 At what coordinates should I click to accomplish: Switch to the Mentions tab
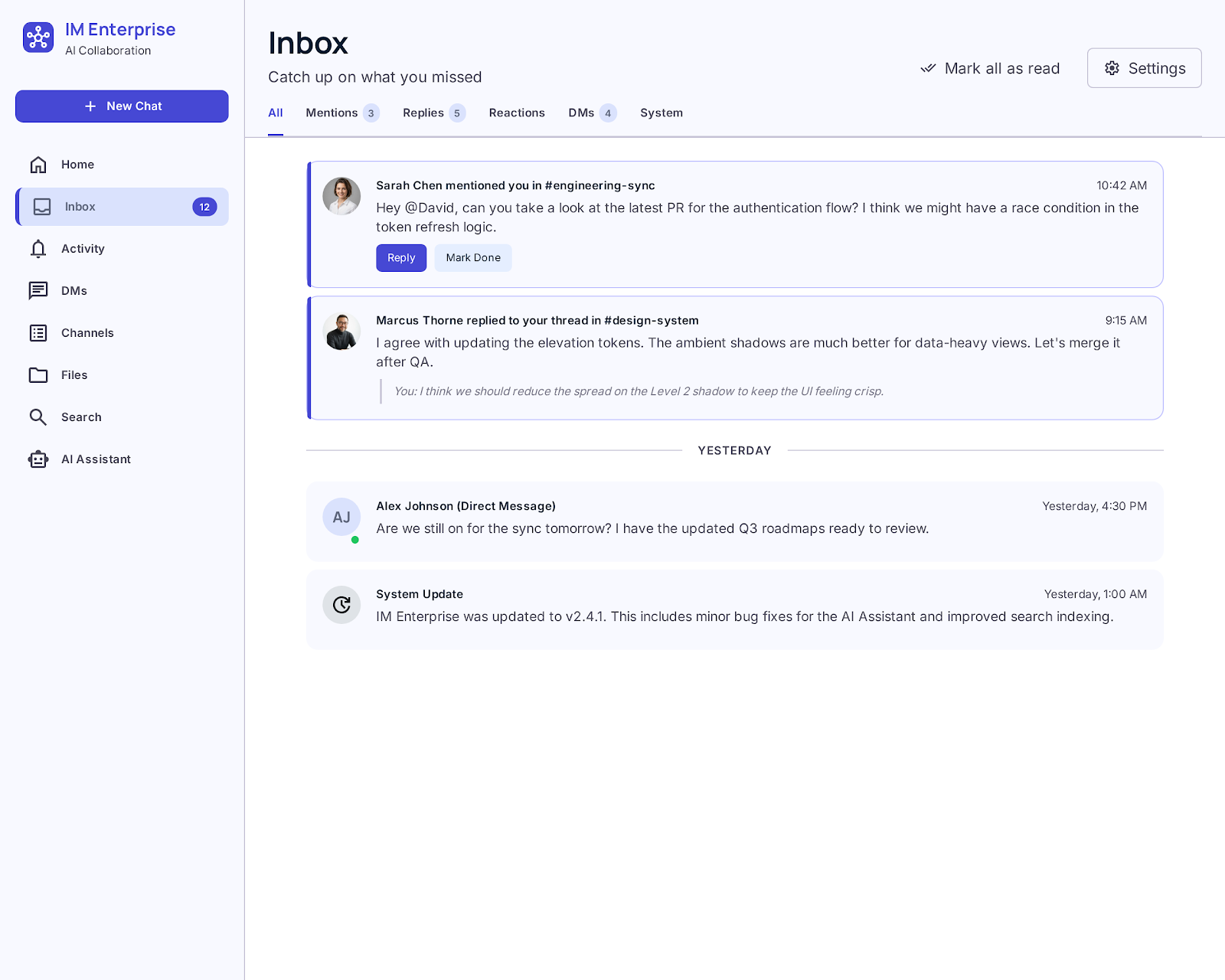(x=343, y=113)
